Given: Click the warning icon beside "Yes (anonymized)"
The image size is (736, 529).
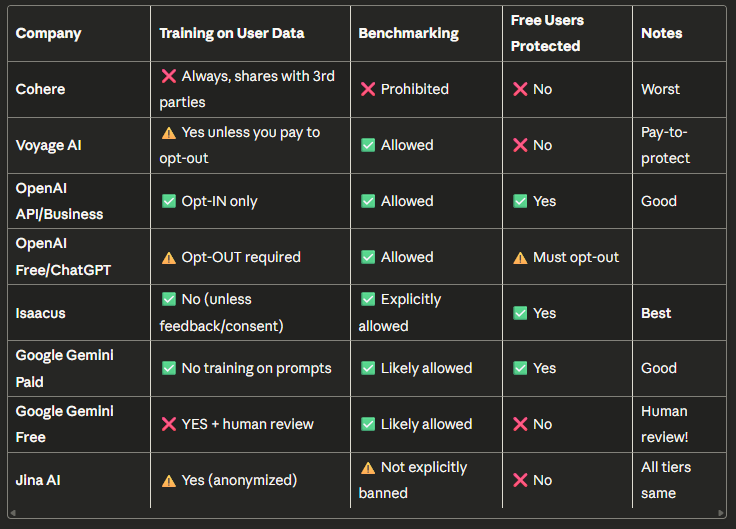Looking at the screenshot, I should click(x=168, y=480).
